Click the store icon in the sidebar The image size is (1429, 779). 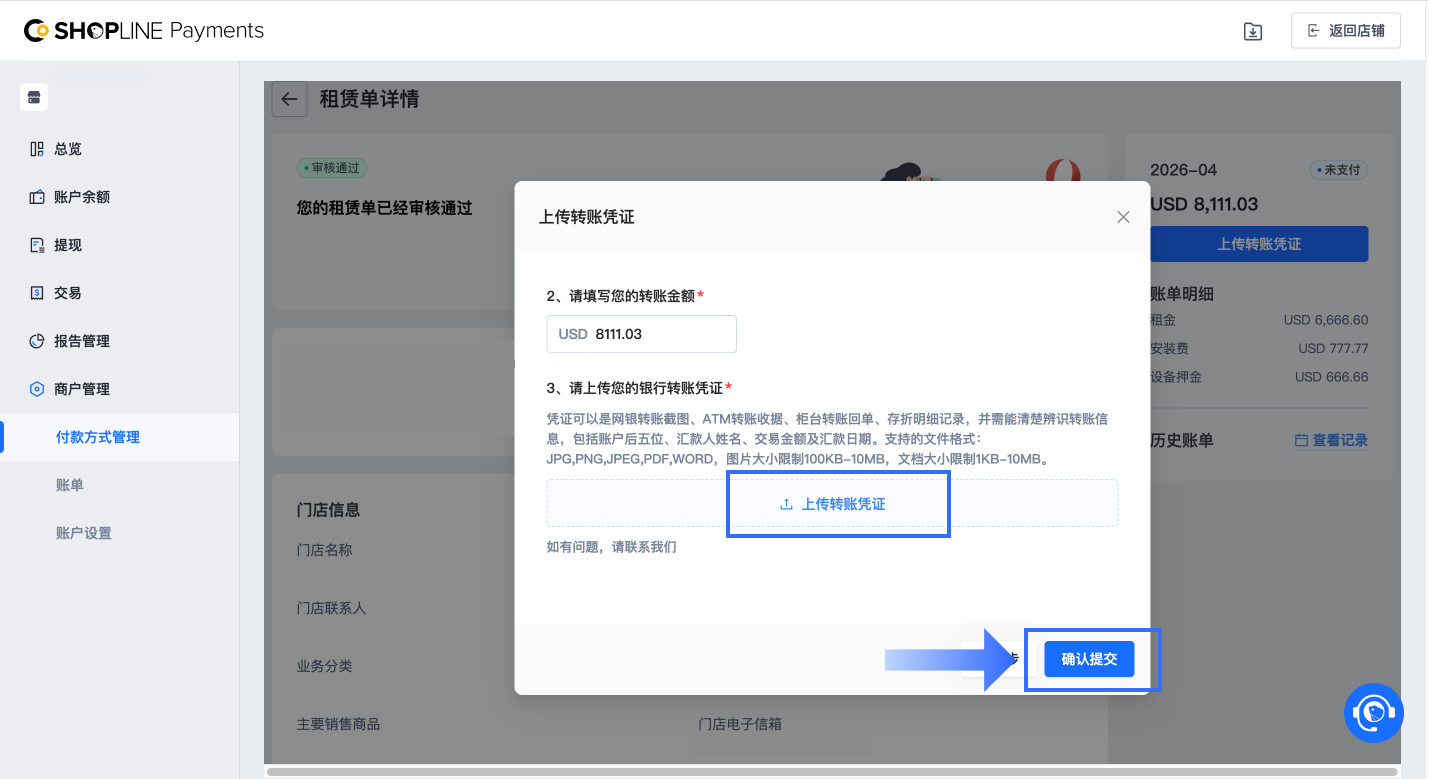point(34,97)
